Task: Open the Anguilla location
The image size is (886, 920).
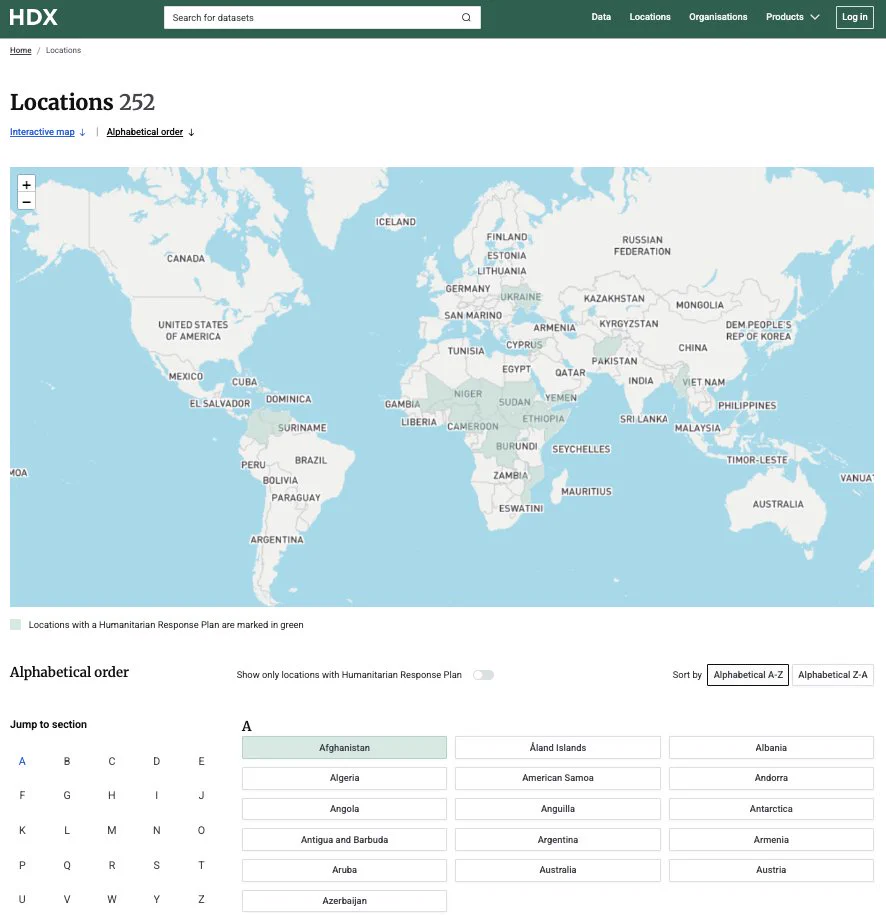Action: [x=557, y=809]
